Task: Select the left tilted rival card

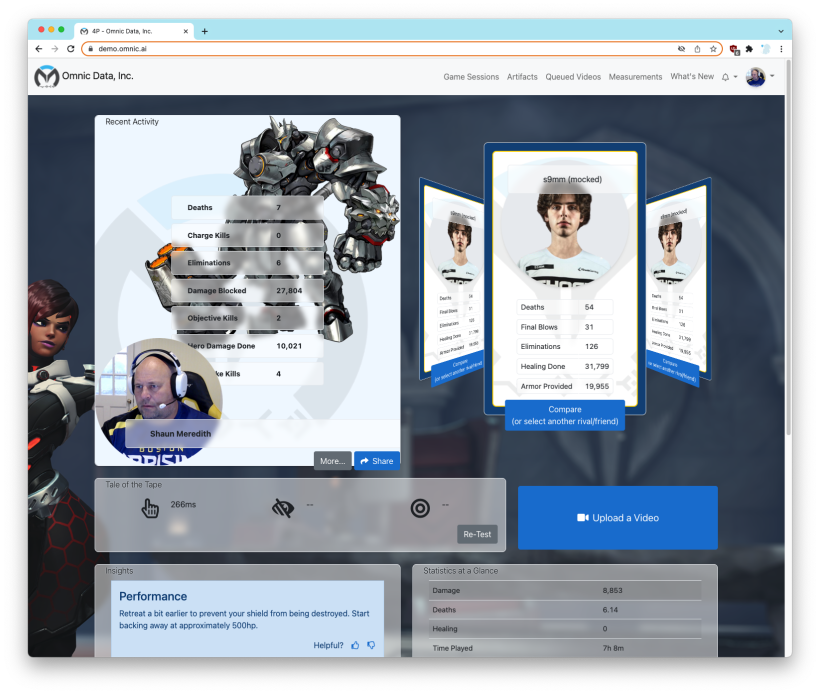Action: (452, 280)
